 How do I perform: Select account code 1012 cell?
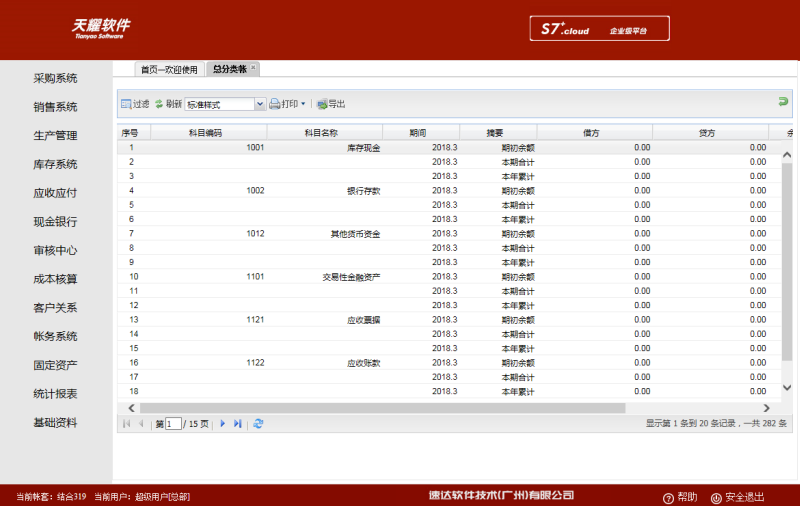tap(209, 234)
